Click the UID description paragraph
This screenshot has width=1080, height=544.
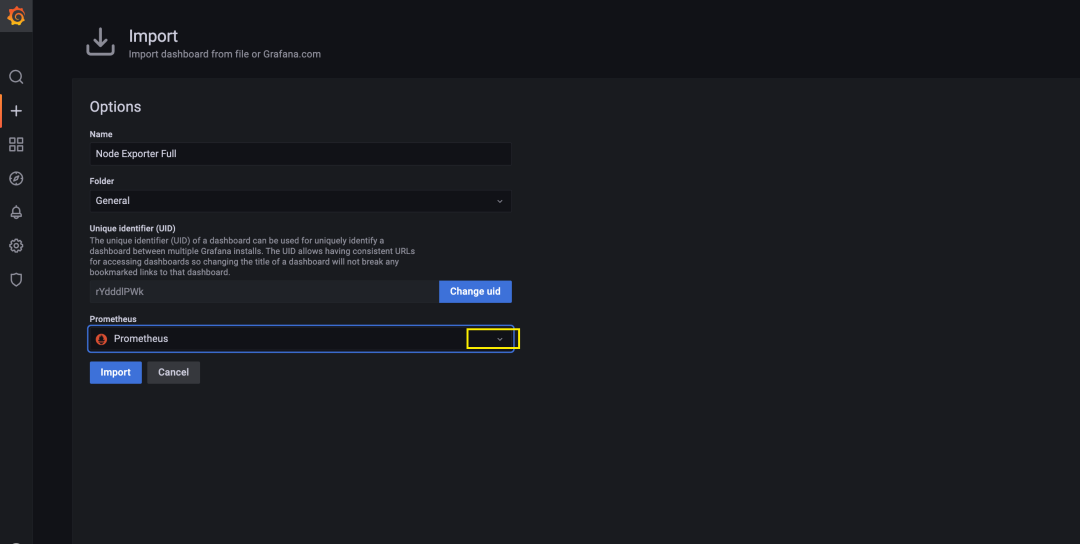[253, 256]
